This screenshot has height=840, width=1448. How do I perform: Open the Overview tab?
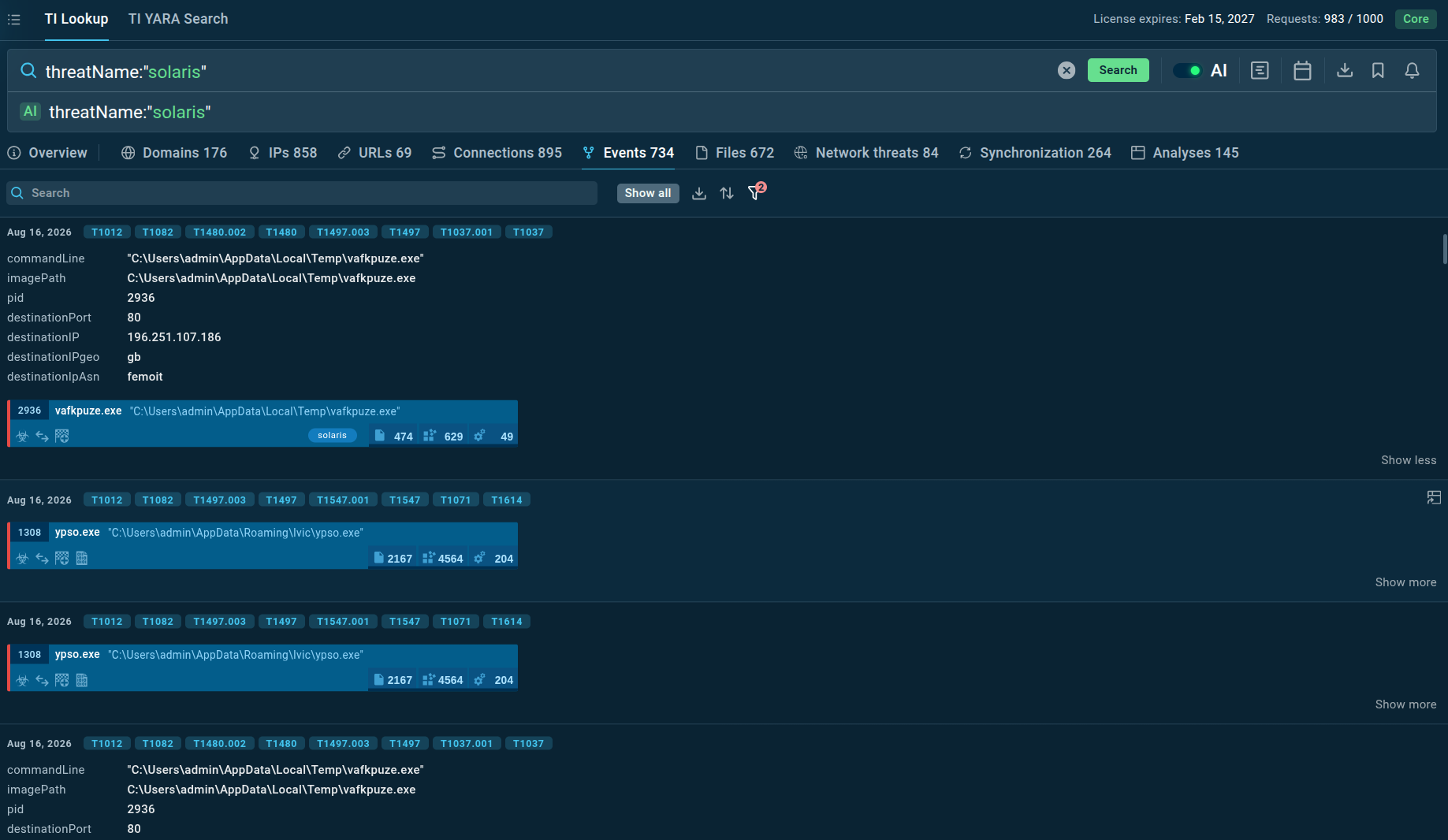(x=47, y=153)
